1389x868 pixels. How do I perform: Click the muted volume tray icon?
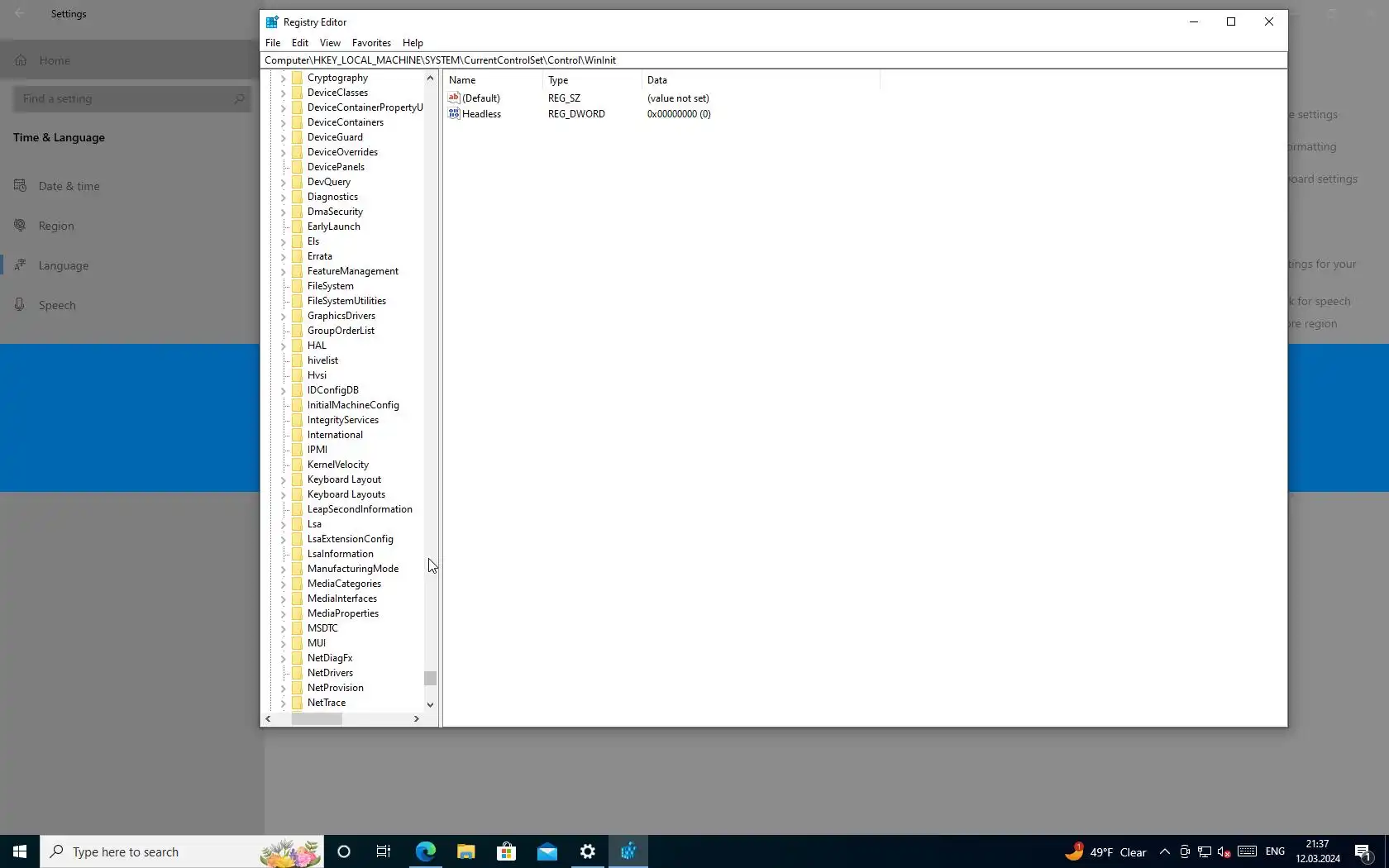1224,852
